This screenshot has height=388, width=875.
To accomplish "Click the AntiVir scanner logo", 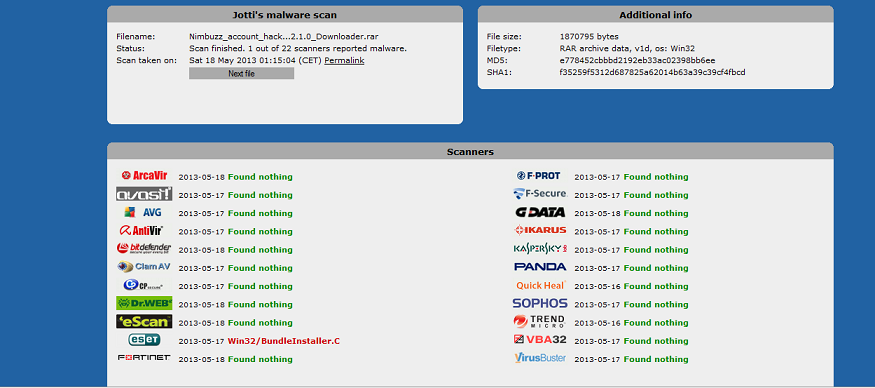I will pyautogui.click(x=142, y=230).
